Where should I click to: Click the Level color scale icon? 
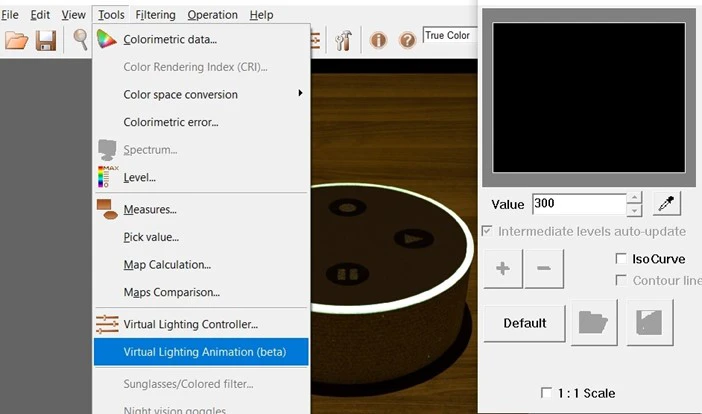[107, 177]
